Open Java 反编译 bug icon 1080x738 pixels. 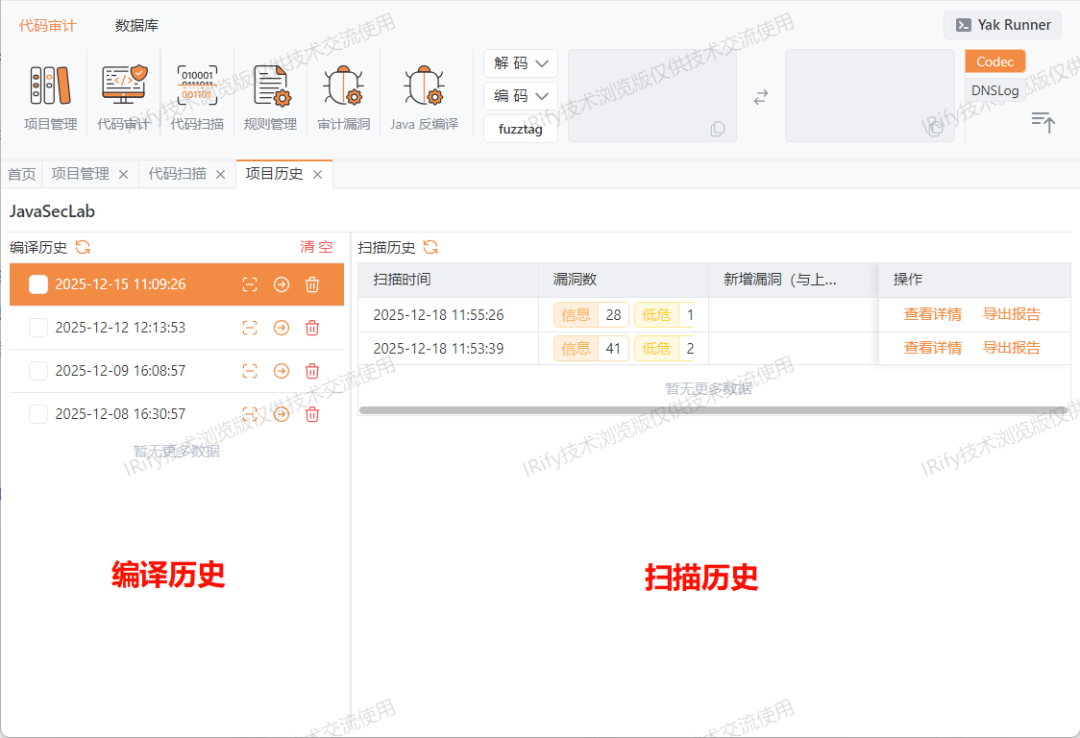[x=424, y=85]
